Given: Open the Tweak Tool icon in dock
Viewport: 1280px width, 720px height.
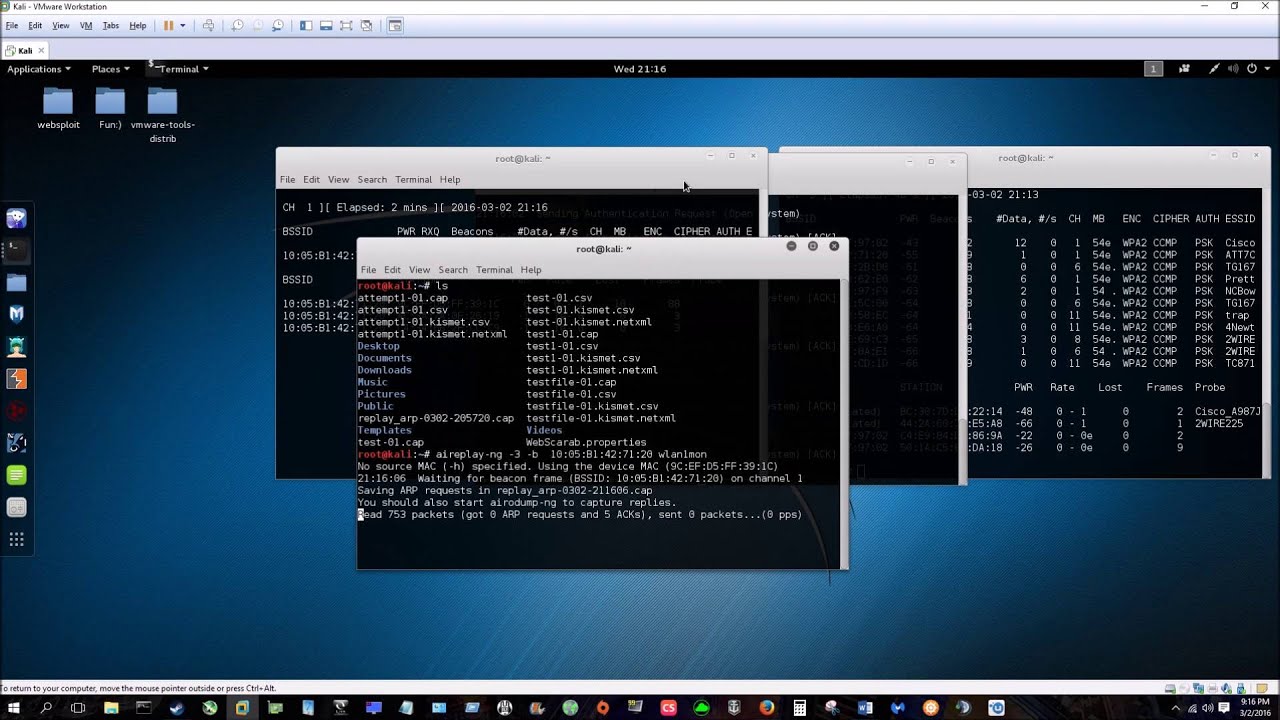Looking at the screenshot, I should click(x=17, y=508).
